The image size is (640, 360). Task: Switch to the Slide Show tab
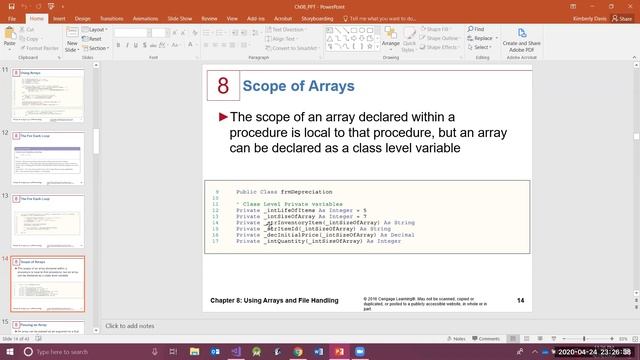coord(180,19)
